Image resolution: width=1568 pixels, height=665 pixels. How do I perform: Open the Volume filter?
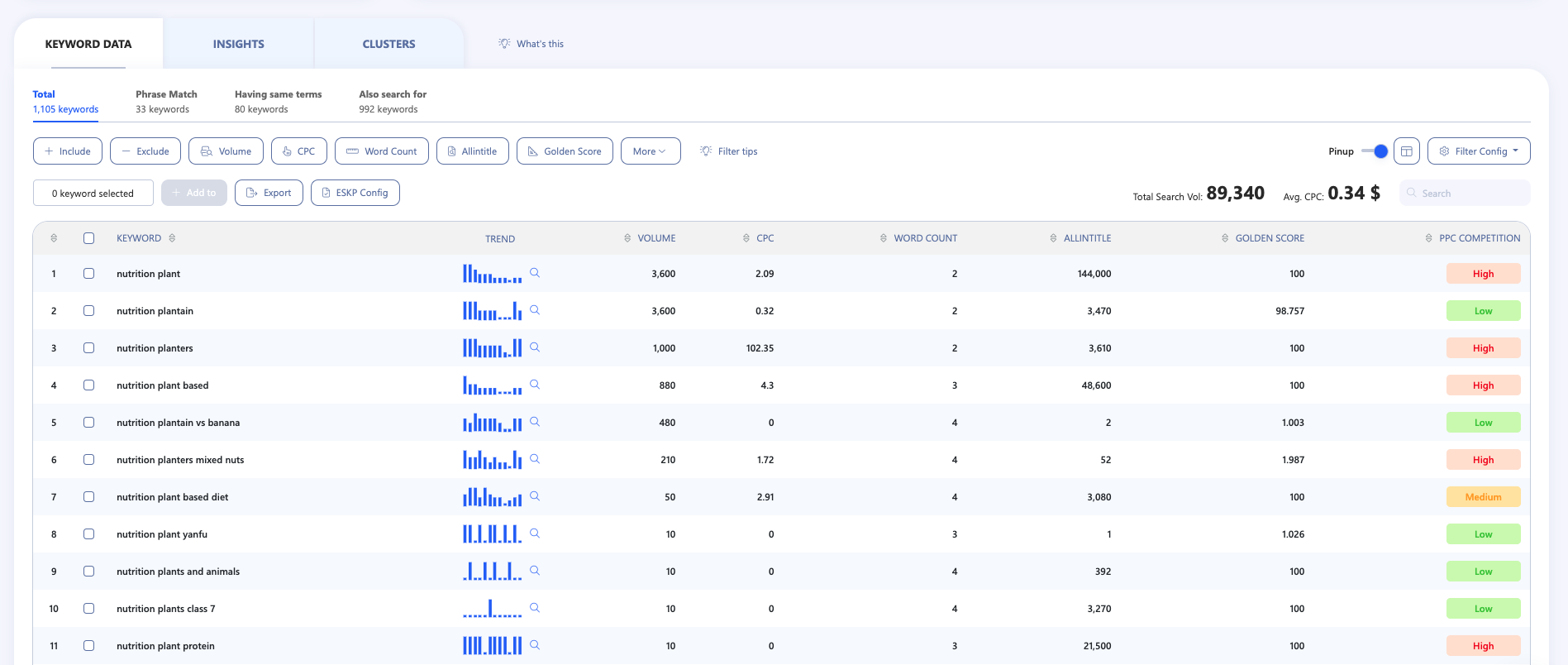226,151
